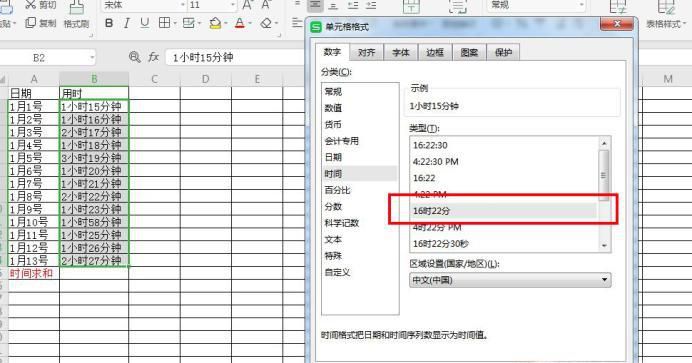This screenshot has height=363, width=692.
Task: Click the Copy (复制) icon
Action: click(x=30, y=22)
